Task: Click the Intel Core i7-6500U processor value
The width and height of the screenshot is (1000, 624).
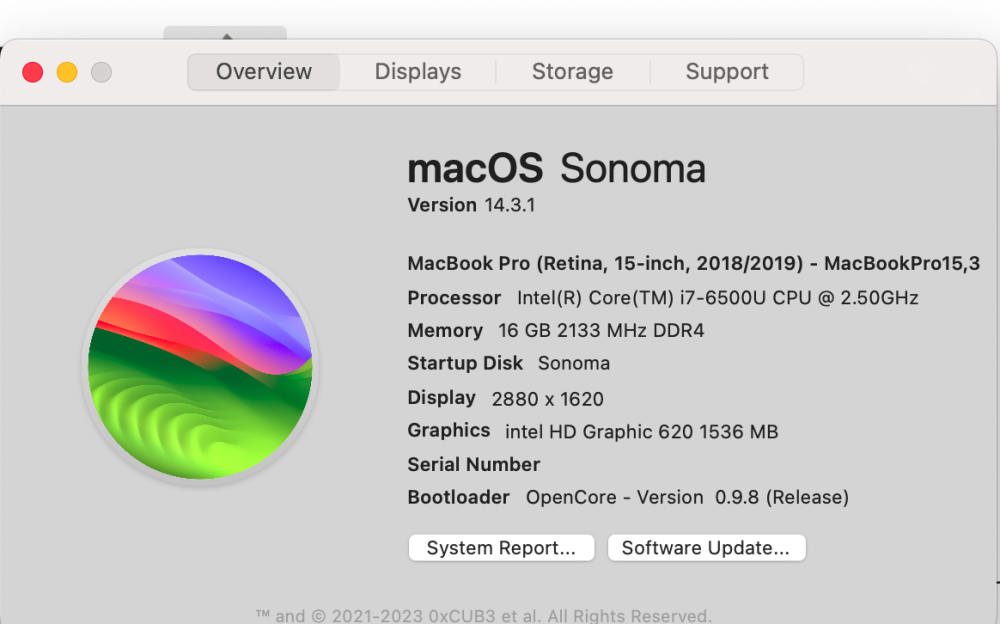Action: pos(717,298)
